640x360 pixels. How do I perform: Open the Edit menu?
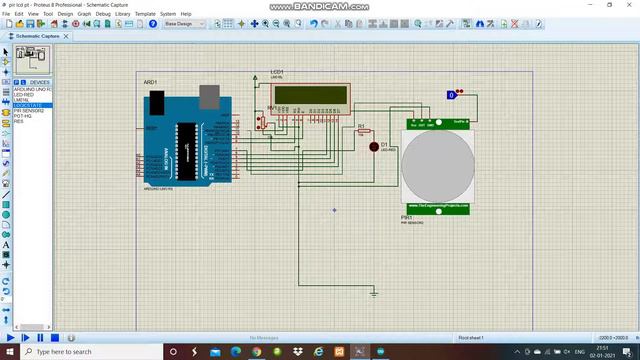(19, 14)
